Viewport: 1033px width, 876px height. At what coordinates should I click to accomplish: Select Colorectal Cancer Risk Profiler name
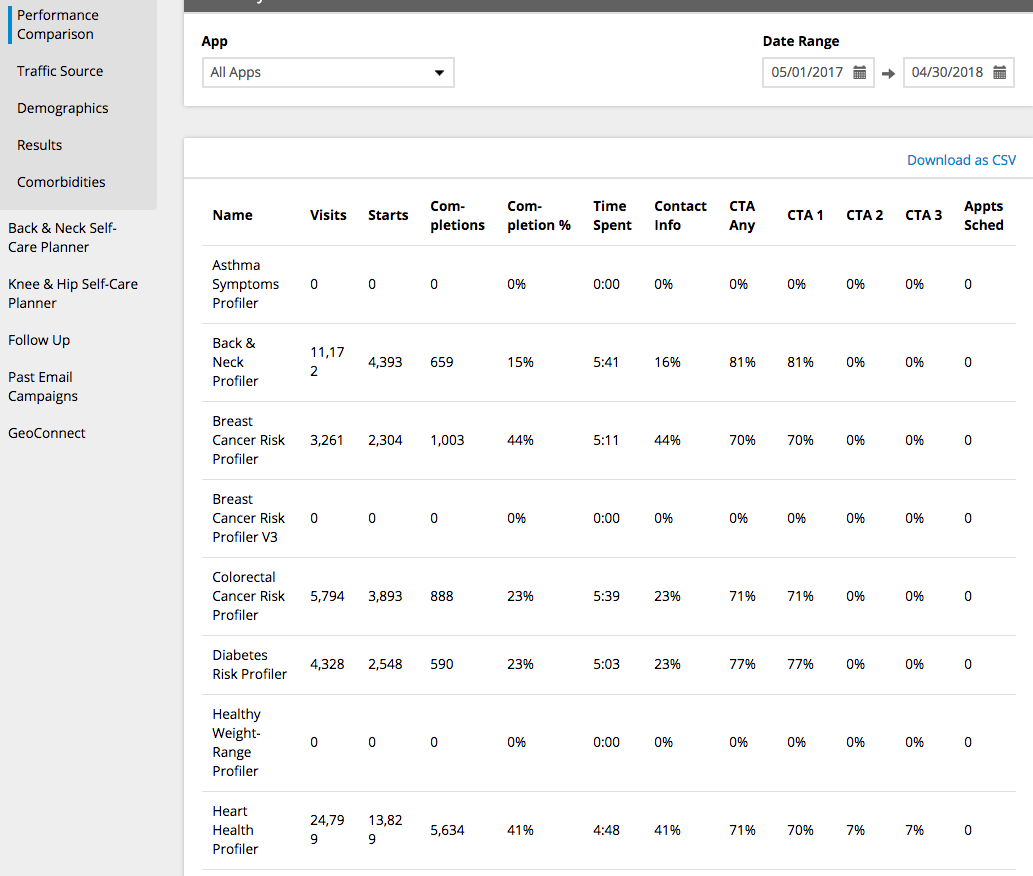point(248,596)
